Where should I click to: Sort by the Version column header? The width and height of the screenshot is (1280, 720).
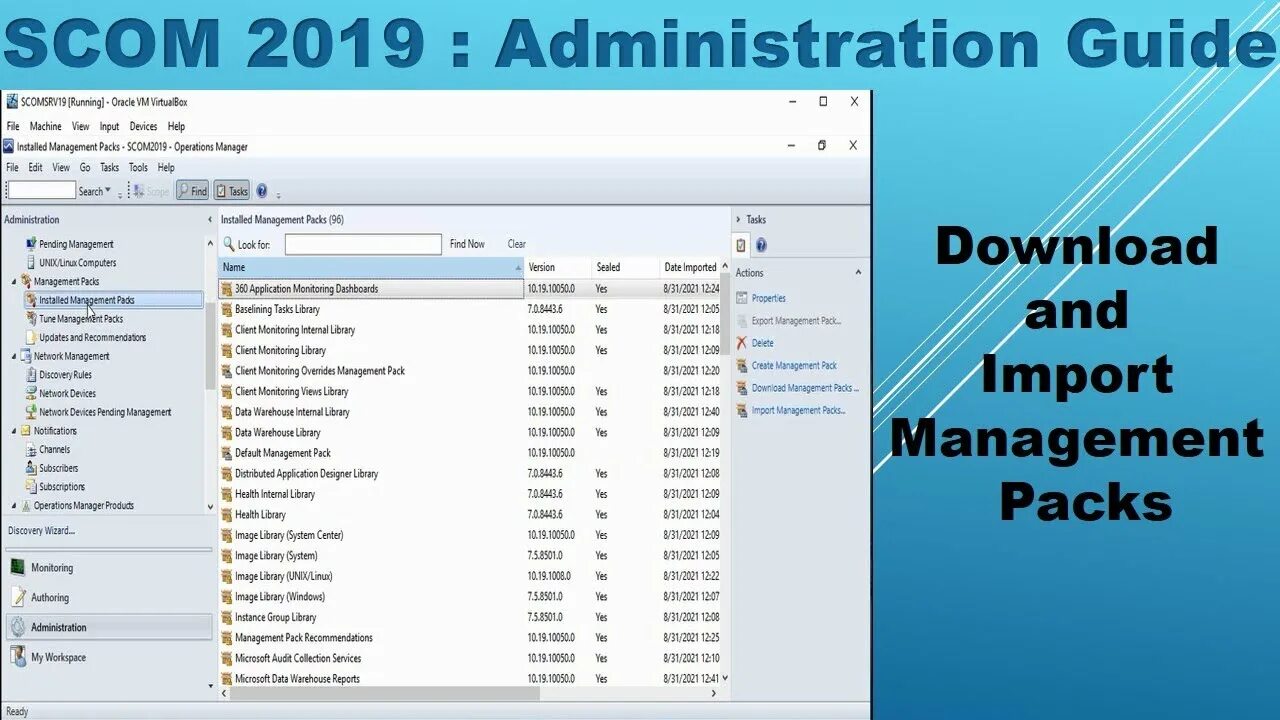[558, 267]
